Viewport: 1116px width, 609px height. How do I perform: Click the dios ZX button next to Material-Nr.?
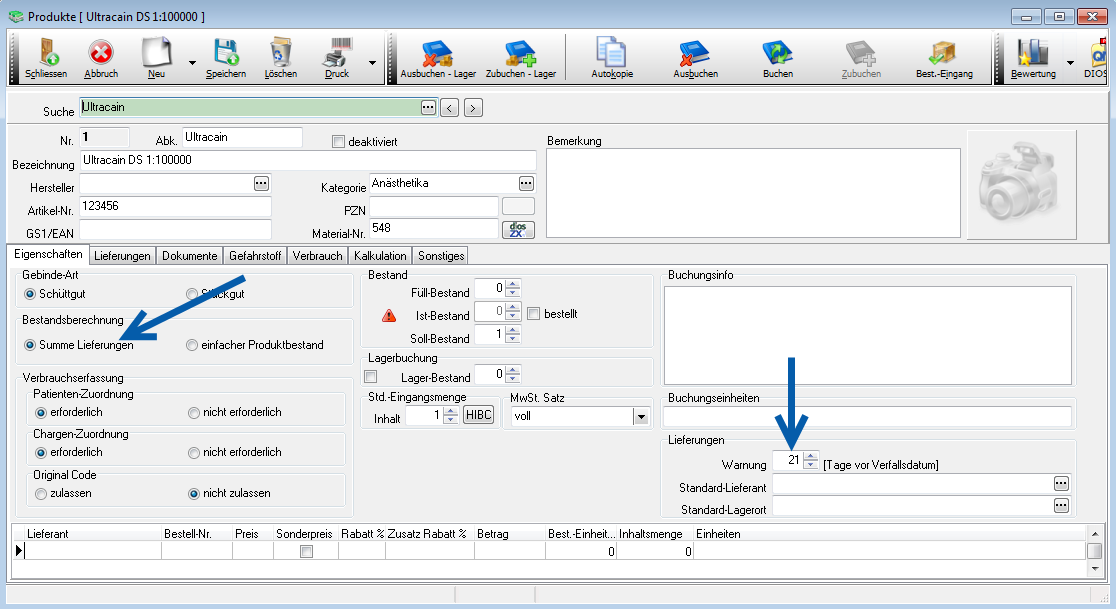click(518, 230)
